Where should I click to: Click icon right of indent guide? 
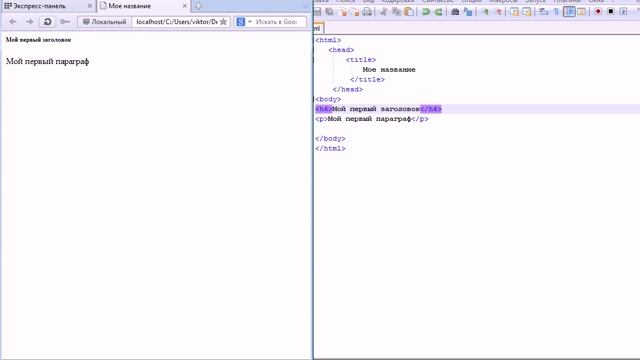[581, 12]
